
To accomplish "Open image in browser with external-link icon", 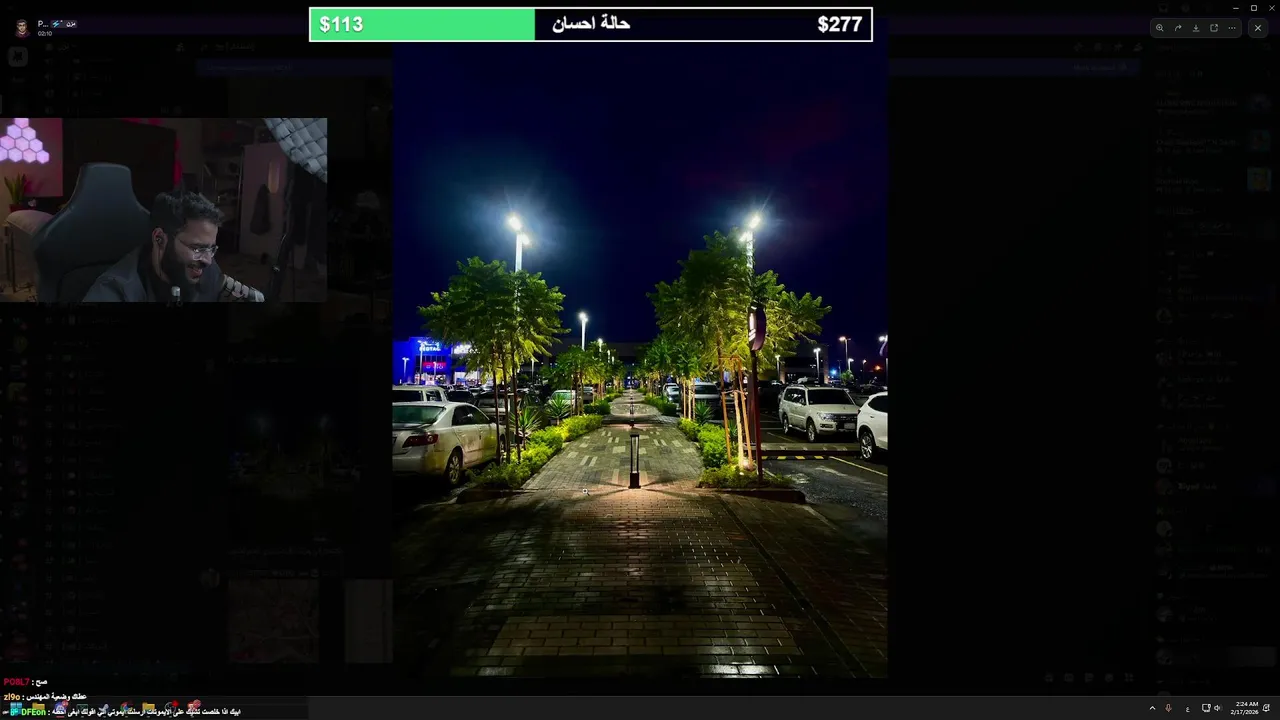I will coord(1214,28).
